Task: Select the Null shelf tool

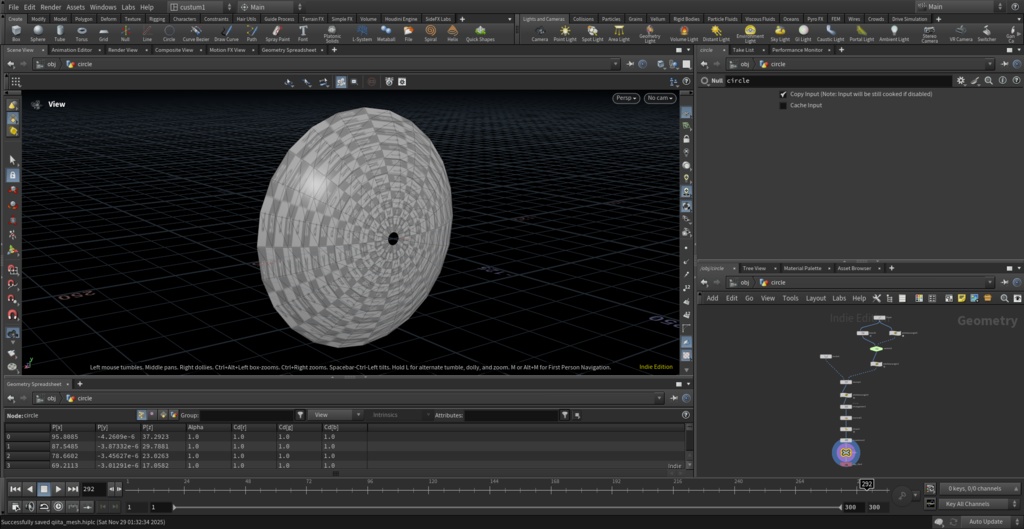Action: (x=125, y=33)
